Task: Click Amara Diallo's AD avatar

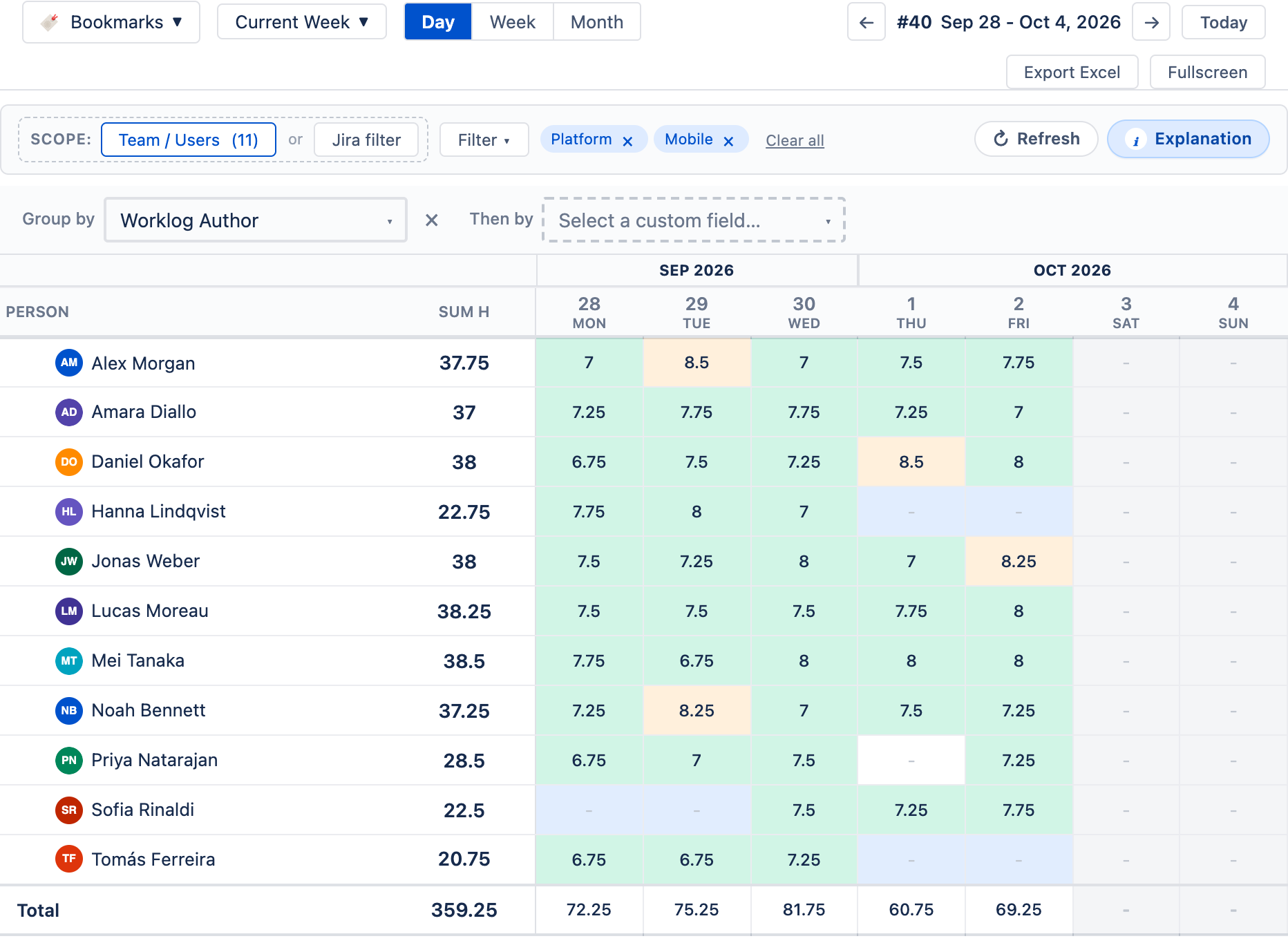Action: (69, 412)
